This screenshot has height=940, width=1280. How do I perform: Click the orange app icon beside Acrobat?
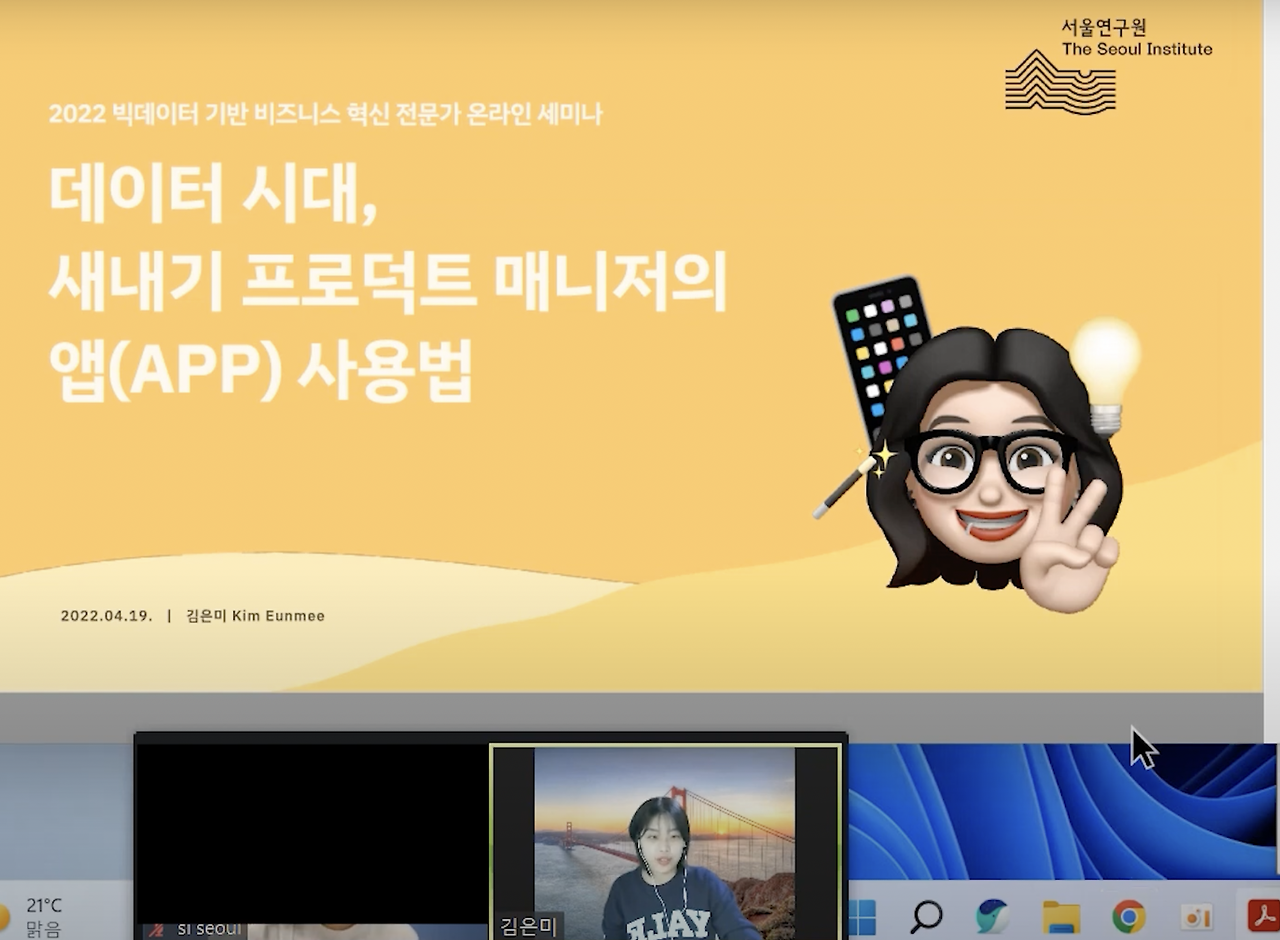tap(1196, 915)
